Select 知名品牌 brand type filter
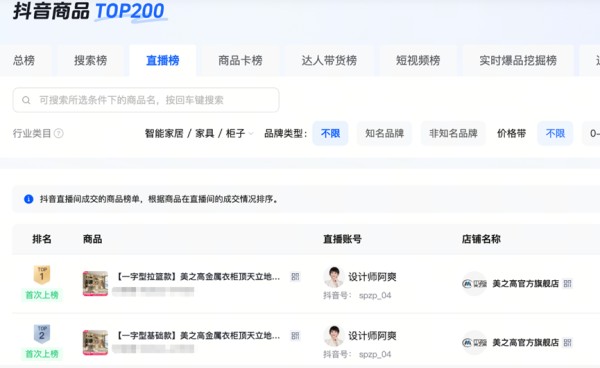 tap(384, 133)
